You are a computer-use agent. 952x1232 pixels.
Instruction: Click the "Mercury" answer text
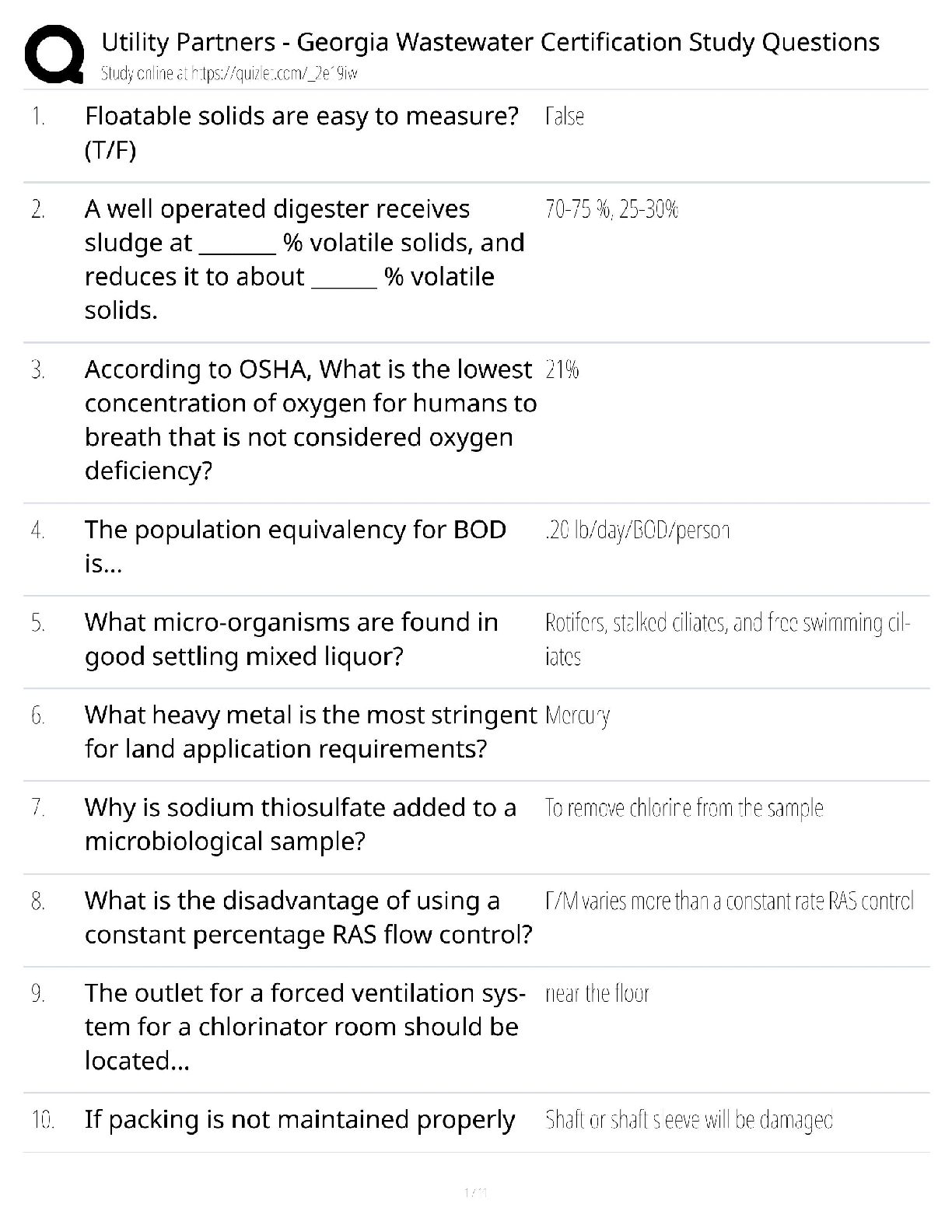(577, 715)
